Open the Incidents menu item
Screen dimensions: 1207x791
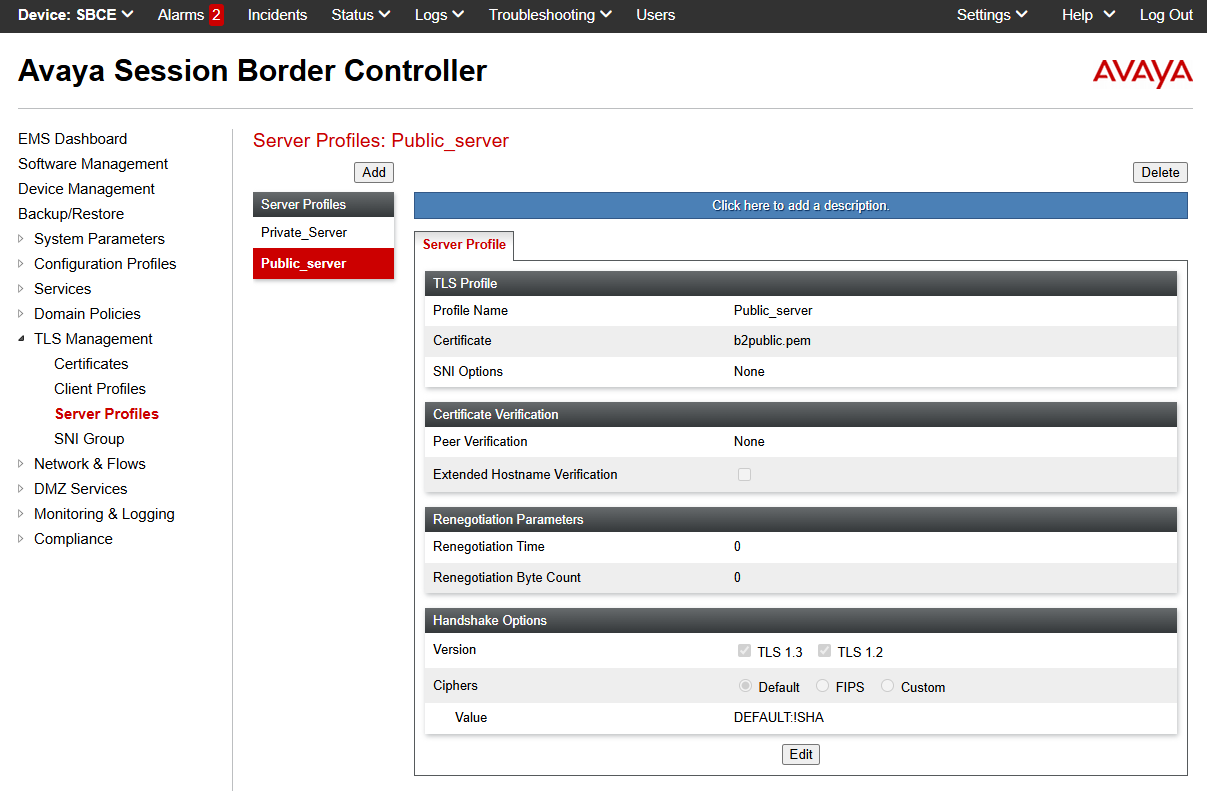click(277, 15)
